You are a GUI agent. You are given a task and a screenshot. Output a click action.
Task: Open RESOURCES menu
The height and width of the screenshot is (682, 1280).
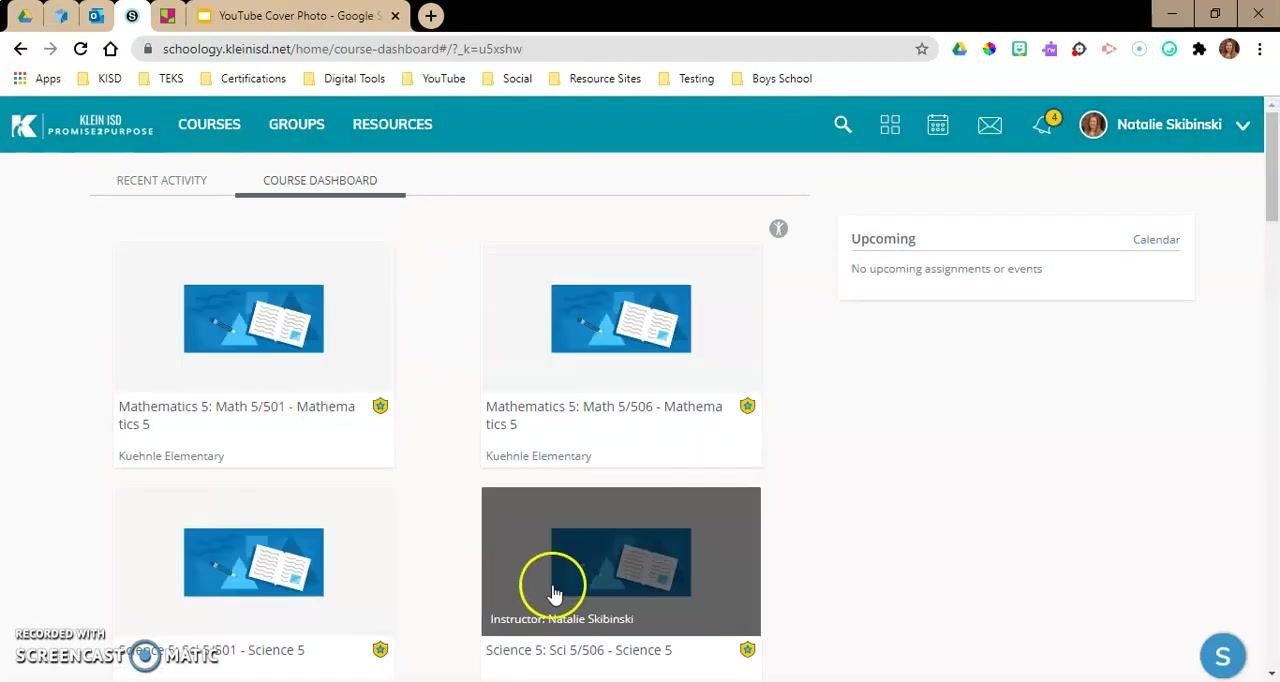(x=392, y=124)
